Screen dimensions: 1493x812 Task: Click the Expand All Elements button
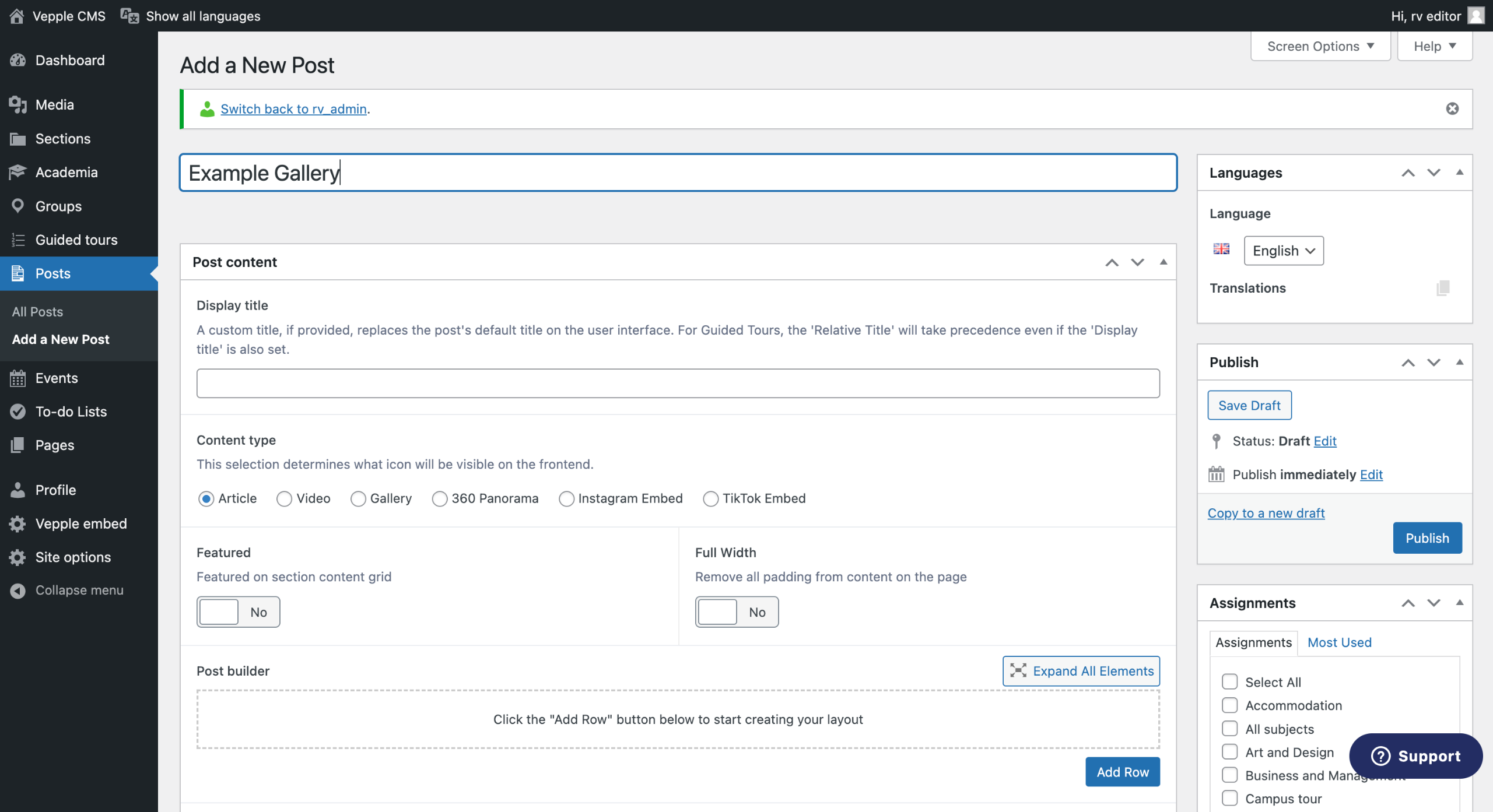coord(1081,671)
